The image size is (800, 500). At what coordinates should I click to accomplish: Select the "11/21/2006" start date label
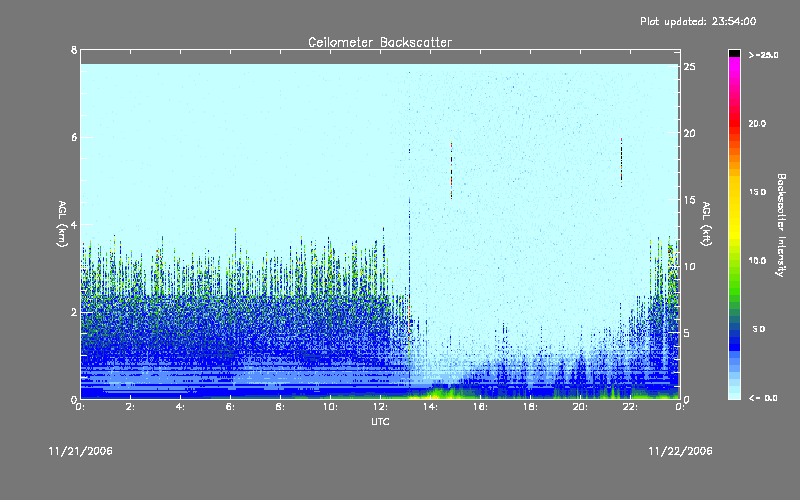point(81,451)
